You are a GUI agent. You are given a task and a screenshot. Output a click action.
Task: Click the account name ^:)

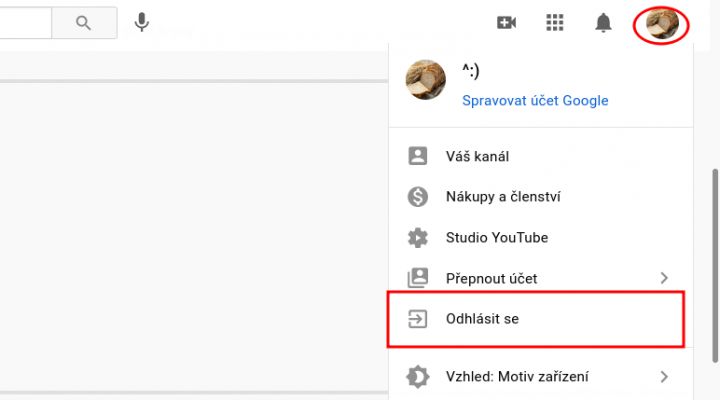[x=471, y=71]
